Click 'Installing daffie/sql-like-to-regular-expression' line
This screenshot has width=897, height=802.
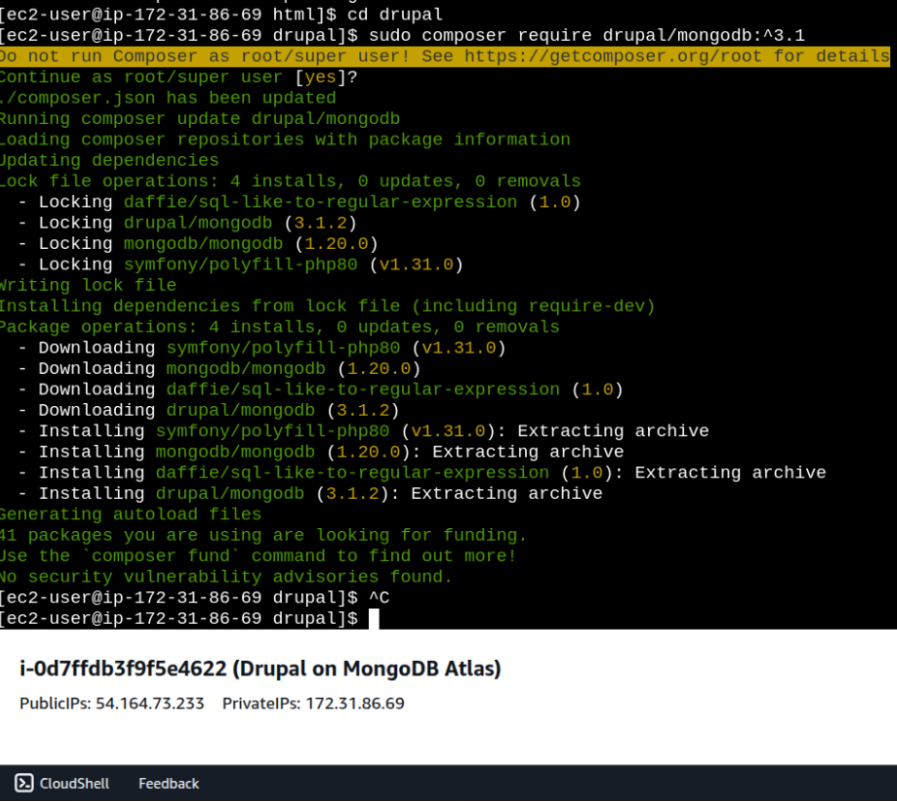422,473
